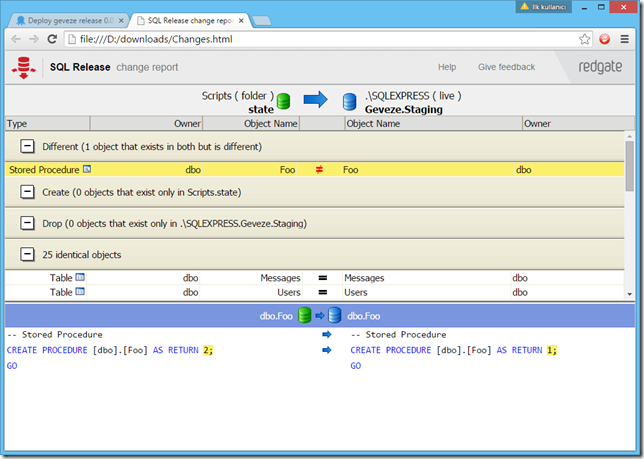This screenshot has width=644, height=459.
Task: Click the red not-equal icon for Foo
Action: pos(319,169)
